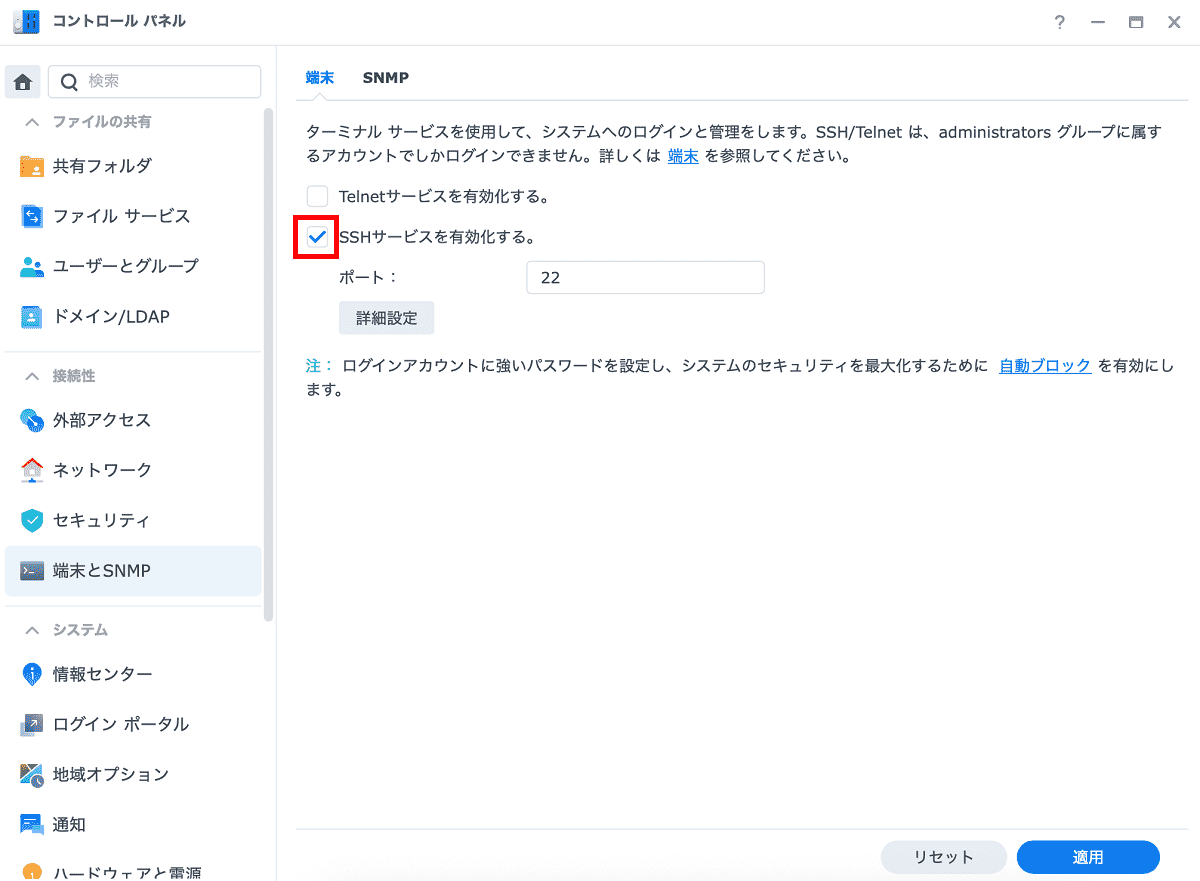1200x881 pixels.
Task: Select 通知 text label
Action: tap(69, 825)
